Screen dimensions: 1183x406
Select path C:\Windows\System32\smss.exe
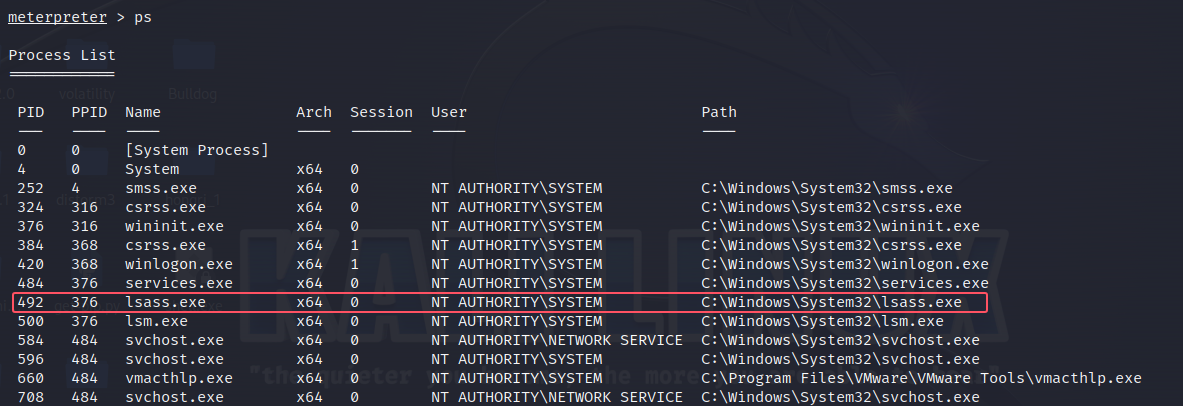[827, 188]
